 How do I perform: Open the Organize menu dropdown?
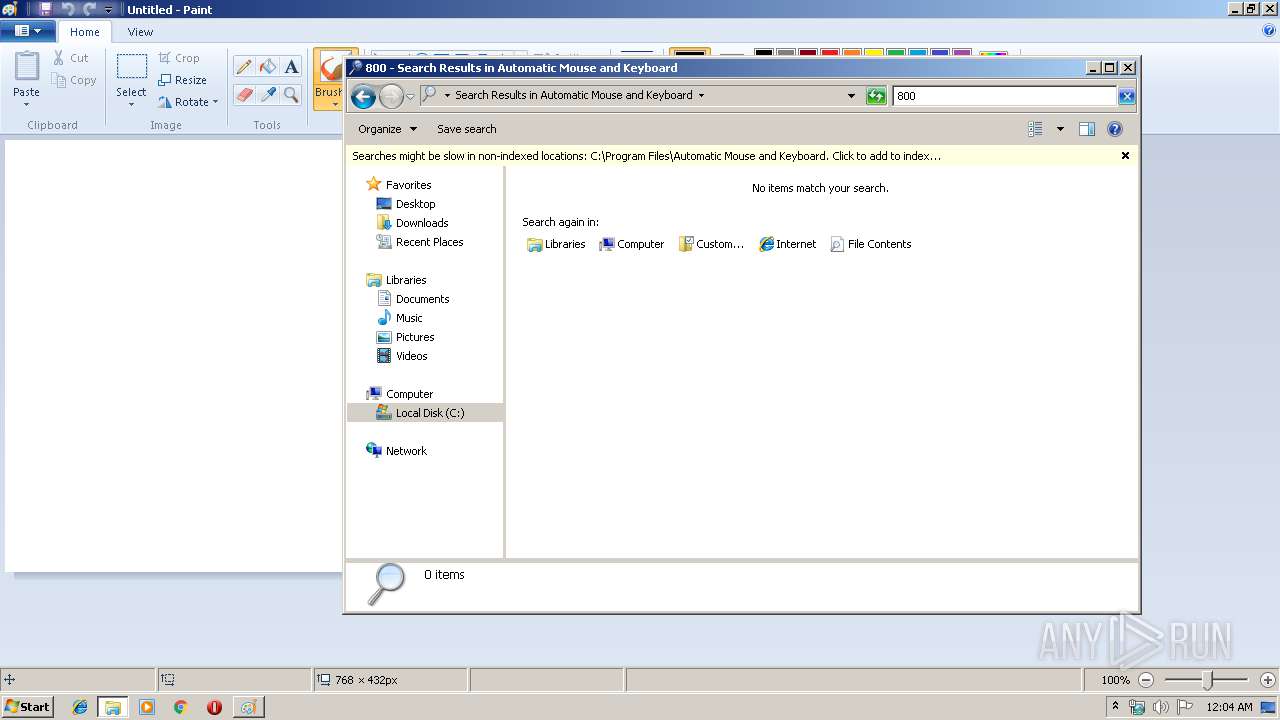(387, 129)
